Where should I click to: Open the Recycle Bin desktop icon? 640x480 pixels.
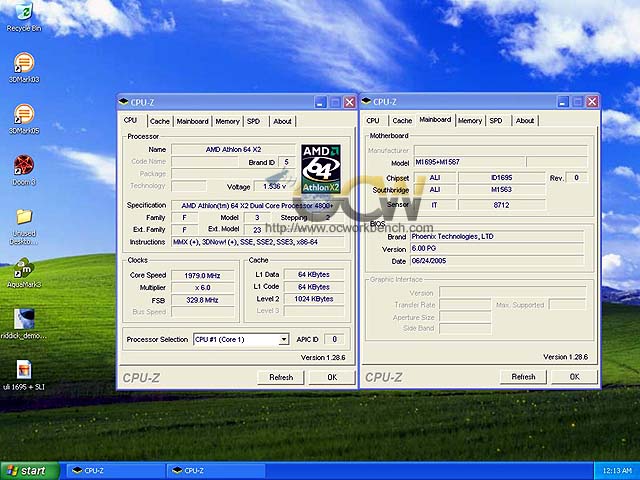[24, 16]
